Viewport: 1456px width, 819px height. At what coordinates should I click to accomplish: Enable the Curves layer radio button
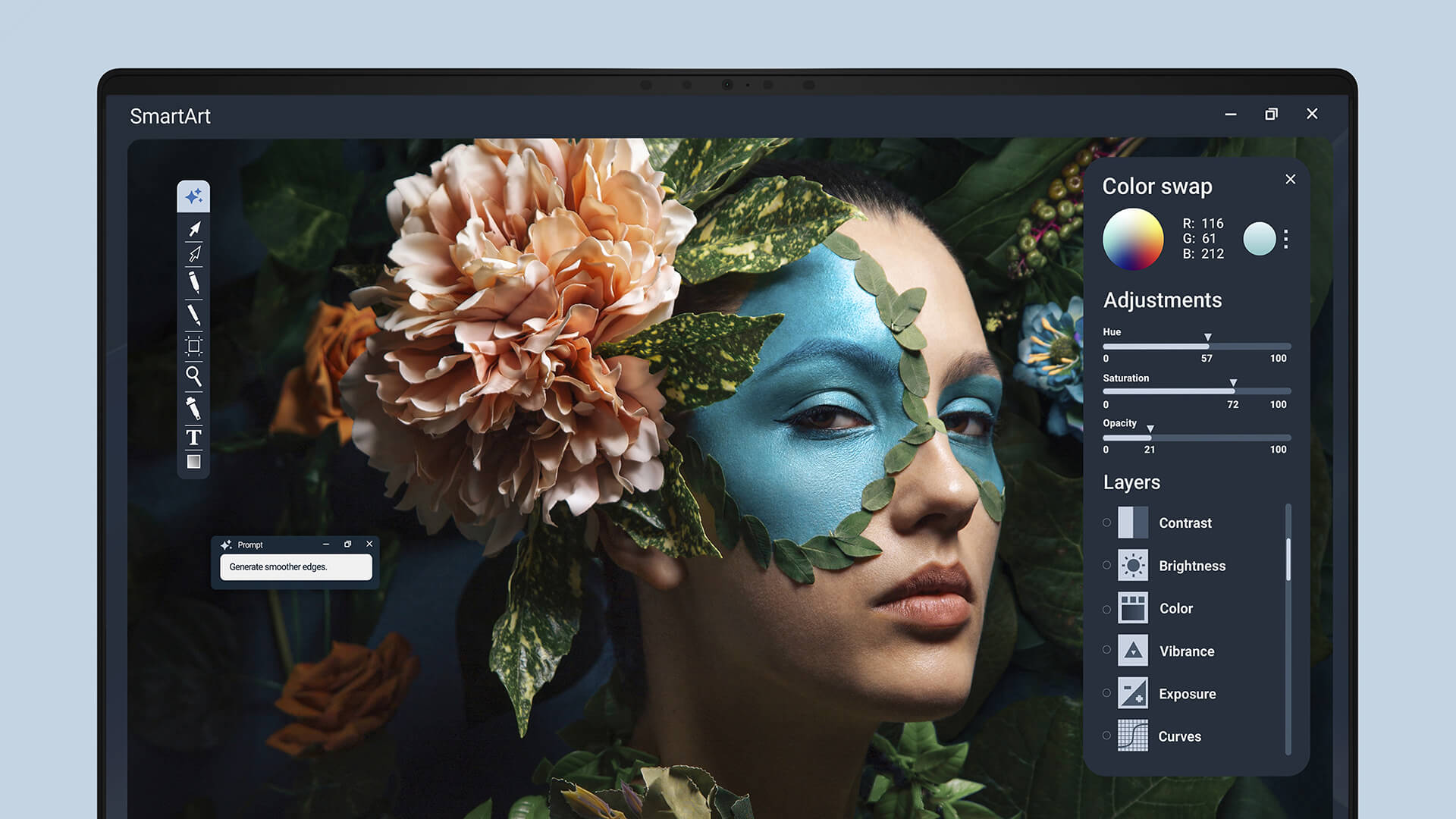click(1106, 736)
